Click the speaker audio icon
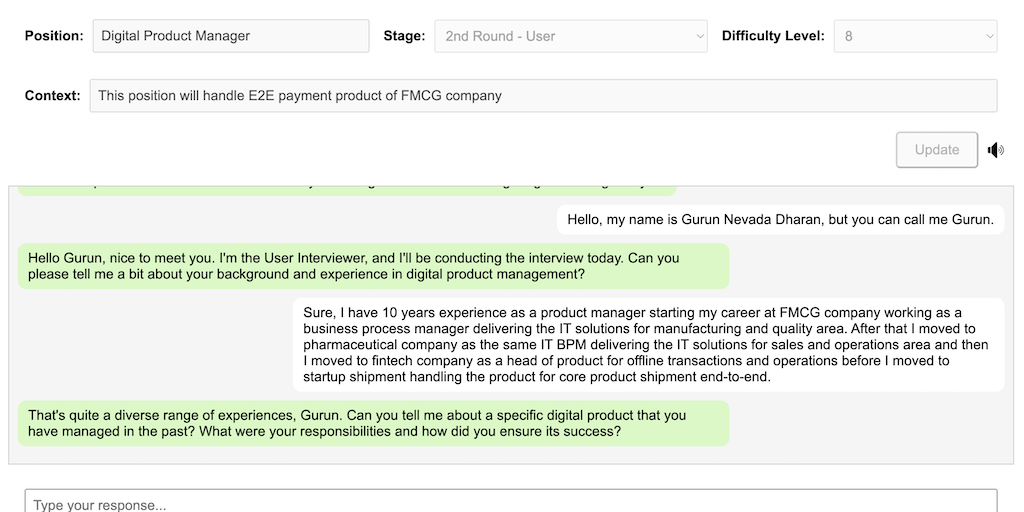This screenshot has height=512, width=1024. pyautogui.click(x=995, y=150)
